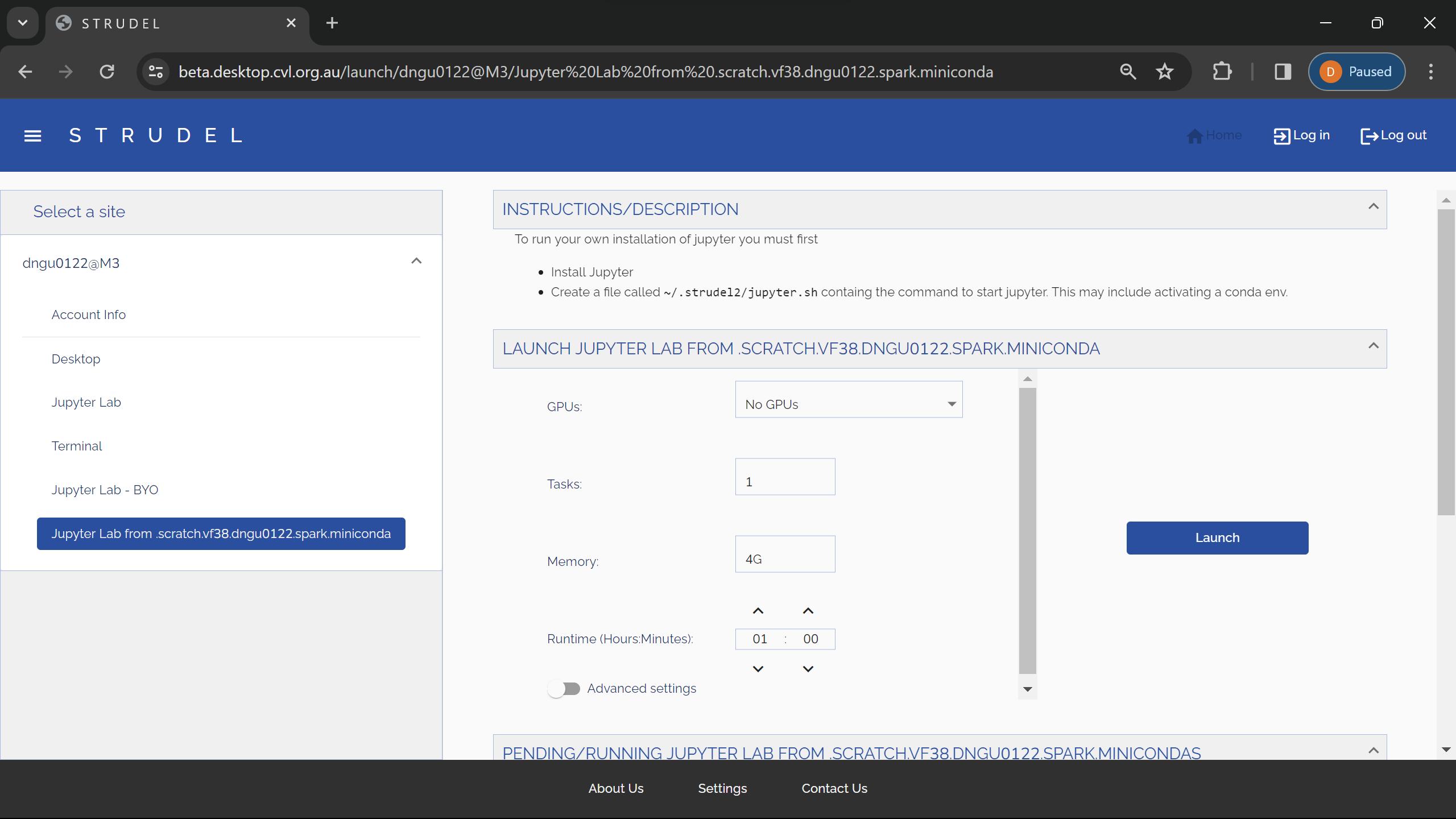Open the GPUs dropdown
Viewport: 1456px width, 819px height.
849,399
